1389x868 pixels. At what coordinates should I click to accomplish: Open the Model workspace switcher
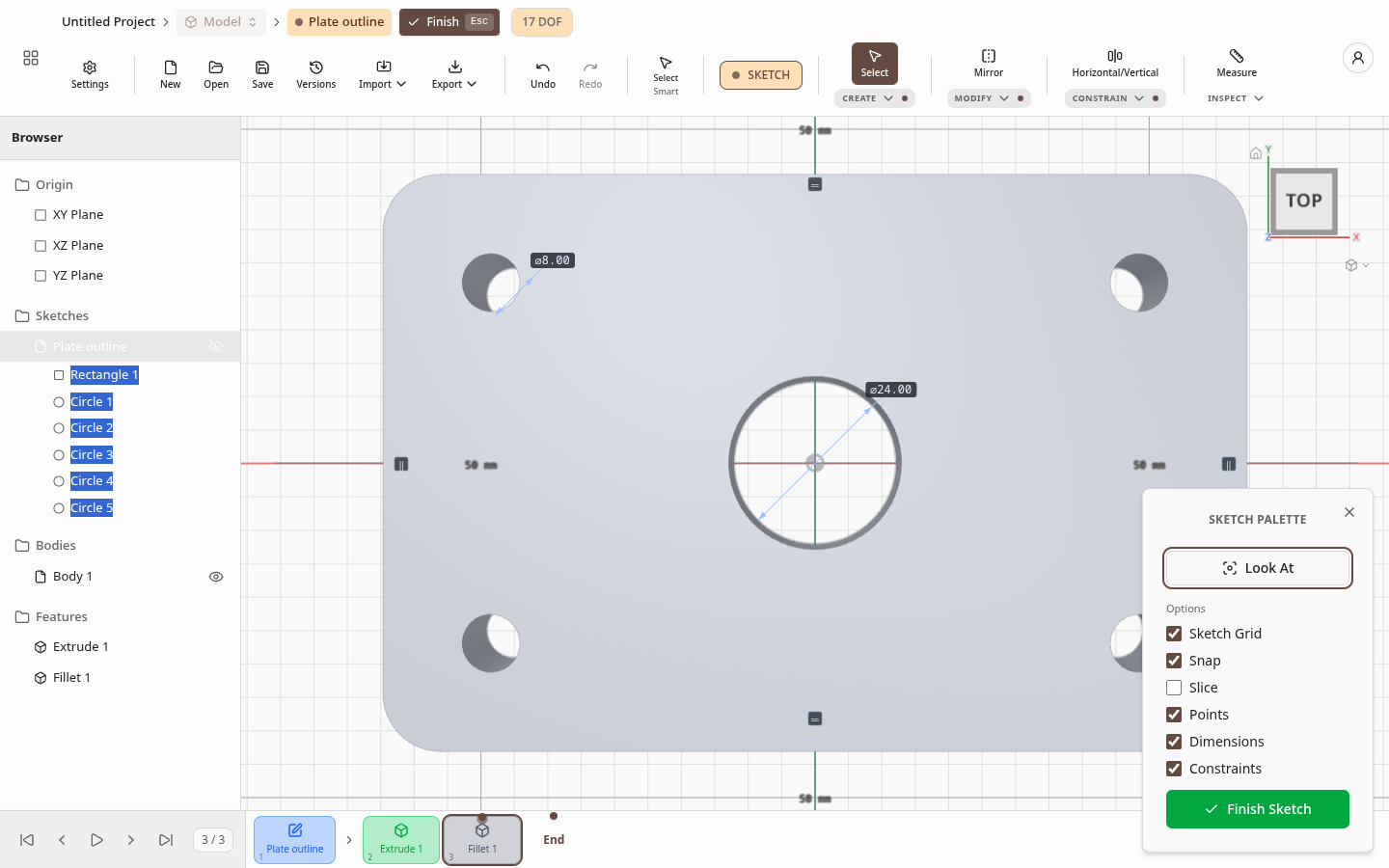point(221,22)
